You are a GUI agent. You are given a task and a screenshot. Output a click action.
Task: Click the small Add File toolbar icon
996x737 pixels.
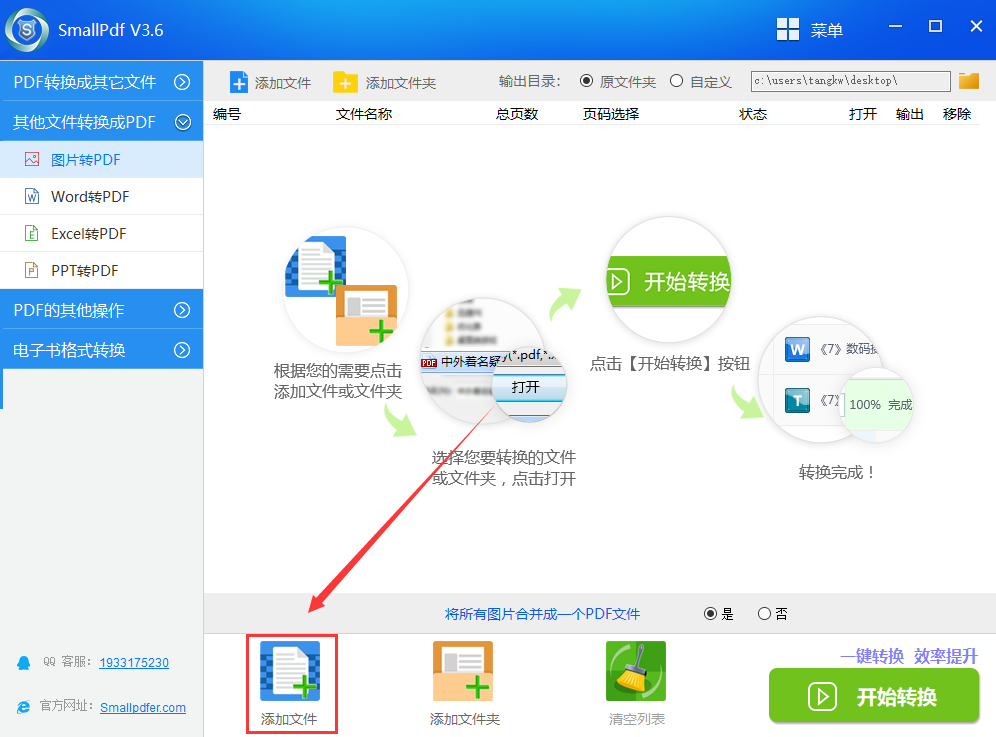[239, 82]
